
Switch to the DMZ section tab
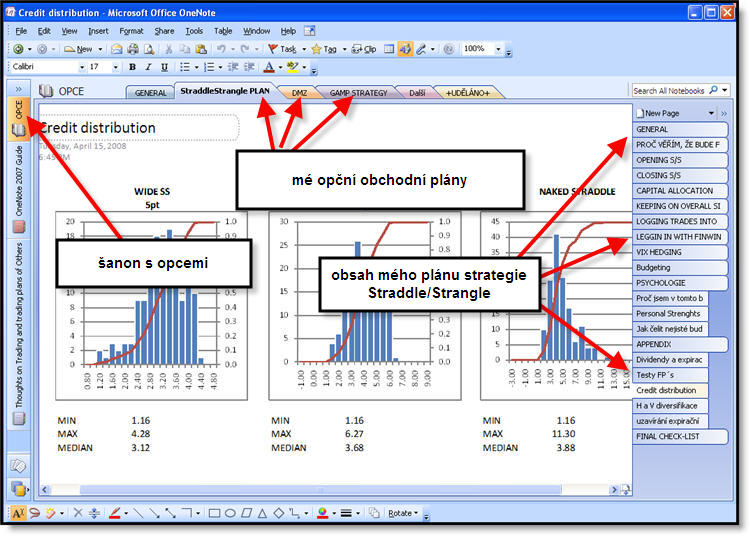coord(299,93)
